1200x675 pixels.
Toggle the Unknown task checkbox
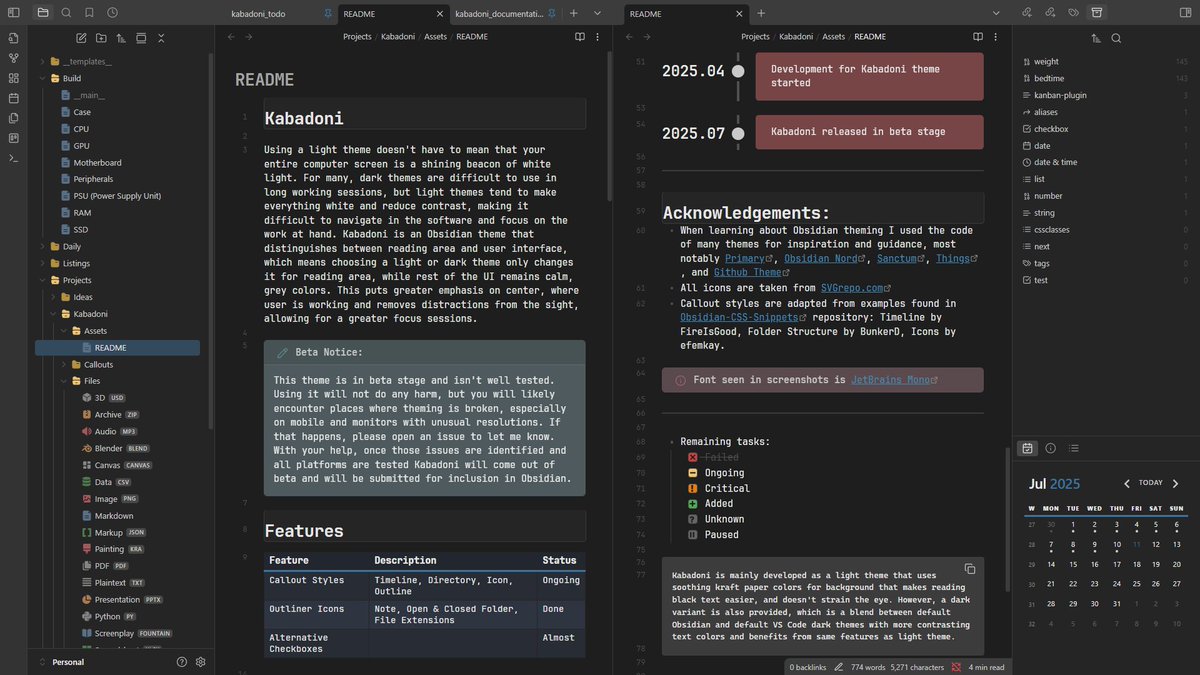693,519
